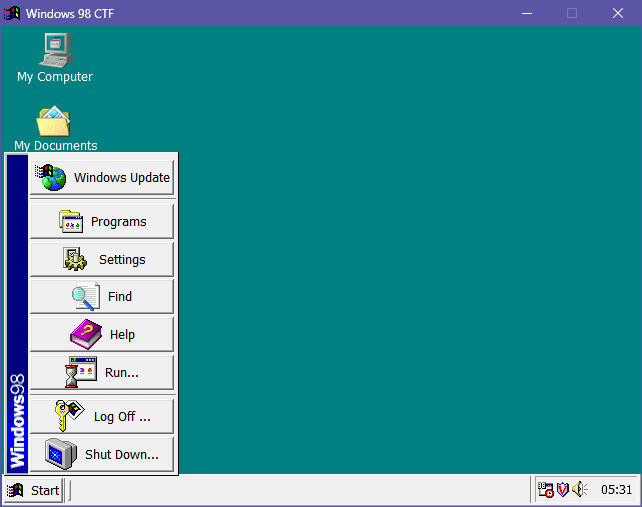Click the My Documents label text
642x507 pixels.
(x=56, y=146)
